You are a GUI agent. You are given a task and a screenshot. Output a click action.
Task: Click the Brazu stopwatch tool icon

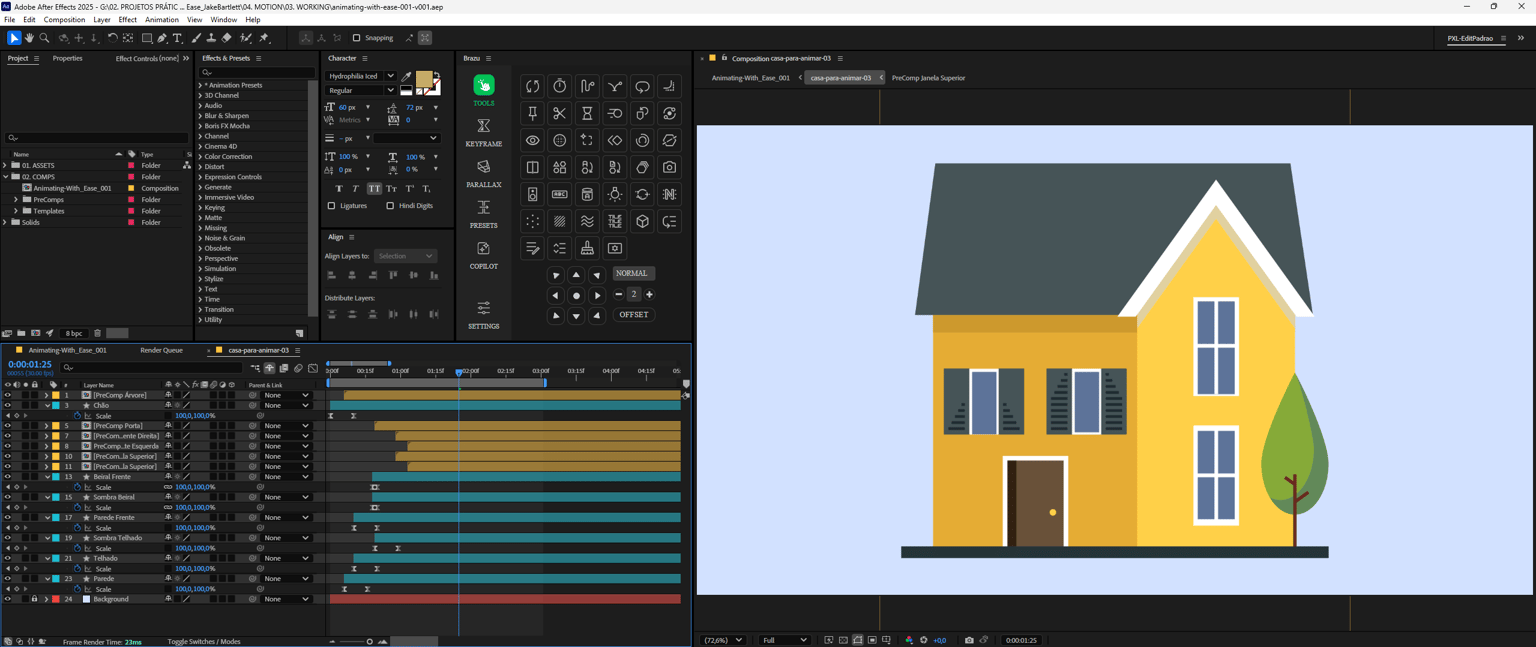tap(560, 86)
